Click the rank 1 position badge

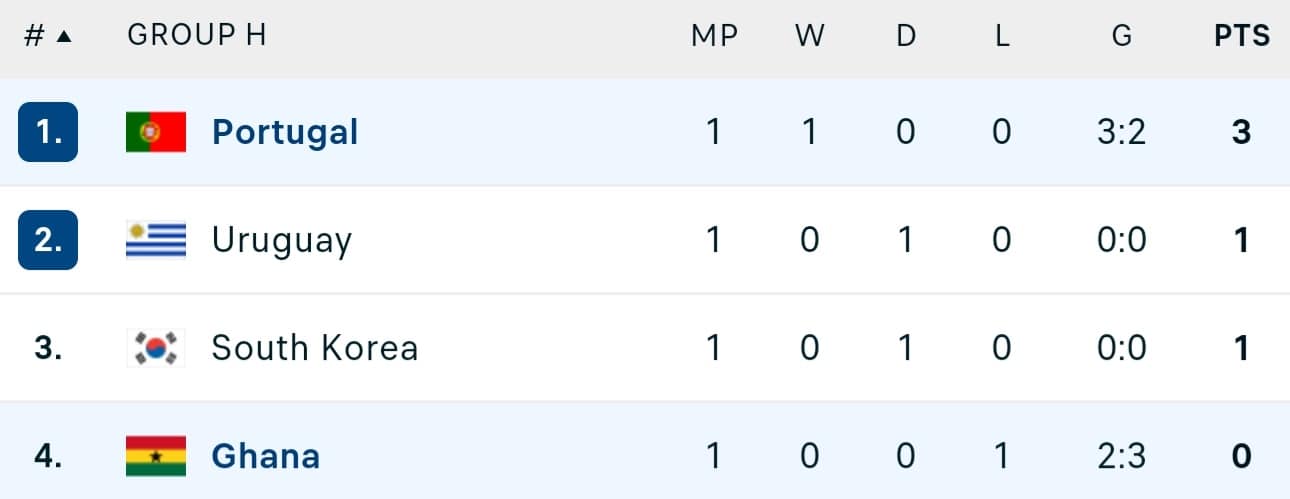48,132
